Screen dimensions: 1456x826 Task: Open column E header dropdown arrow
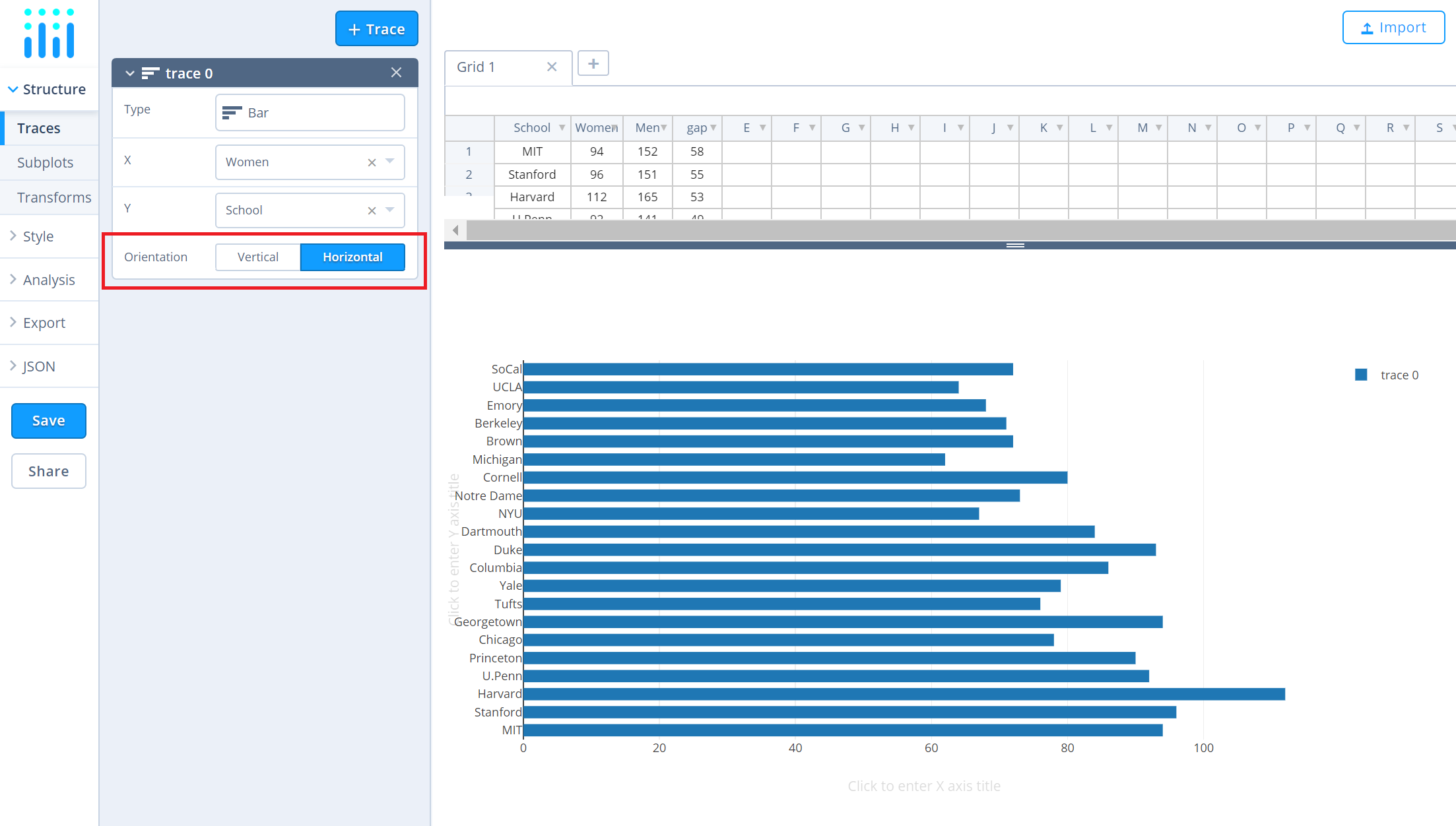762,127
